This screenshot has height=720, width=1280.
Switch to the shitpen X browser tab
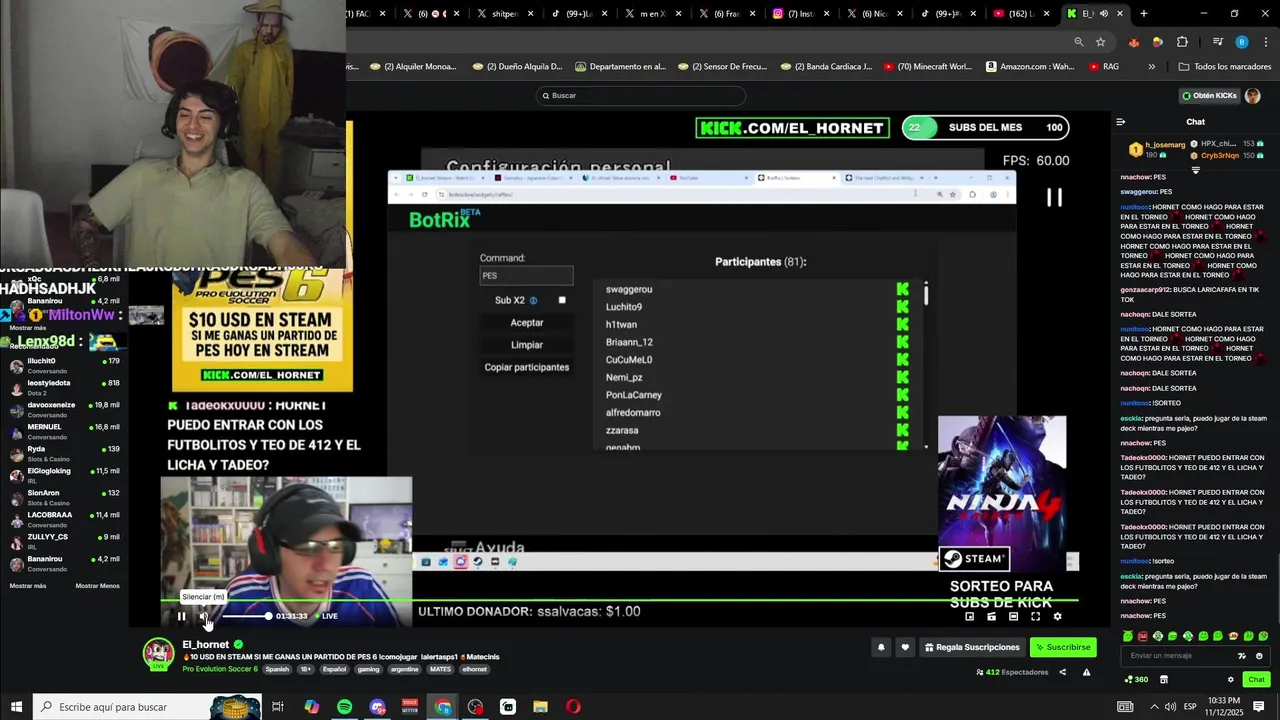tap(506, 14)
